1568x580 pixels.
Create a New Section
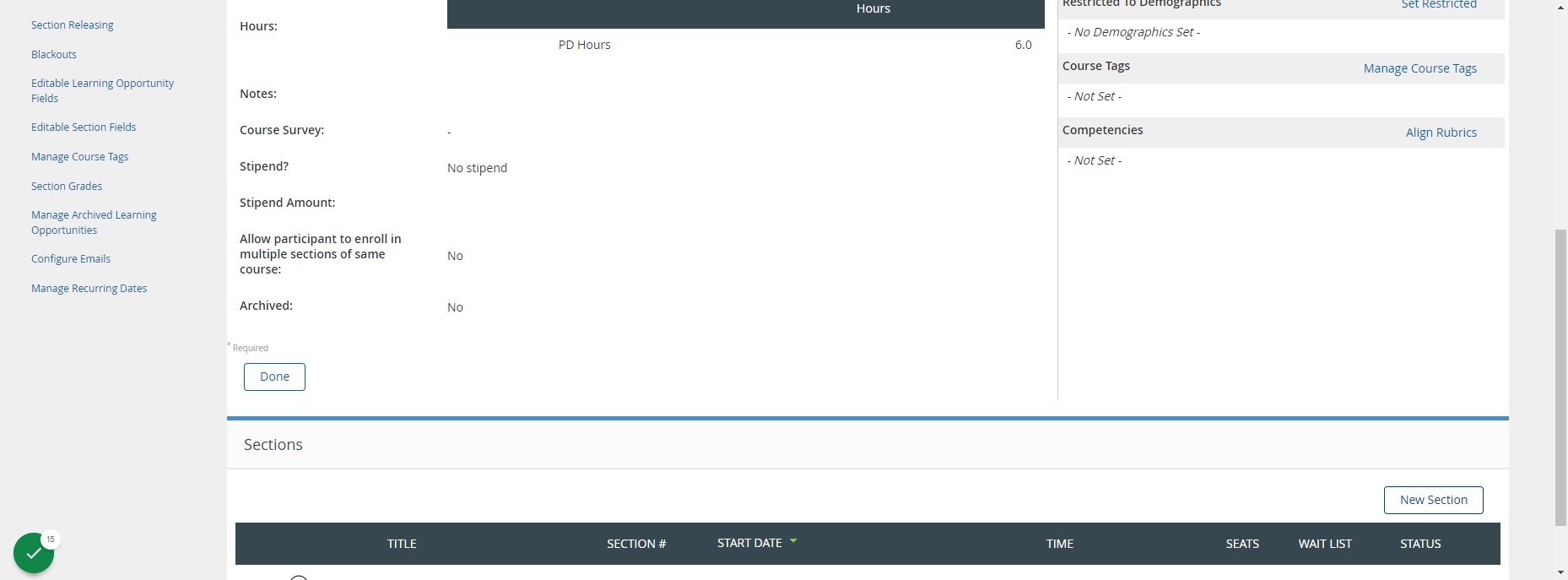[x=1433, y=500]
